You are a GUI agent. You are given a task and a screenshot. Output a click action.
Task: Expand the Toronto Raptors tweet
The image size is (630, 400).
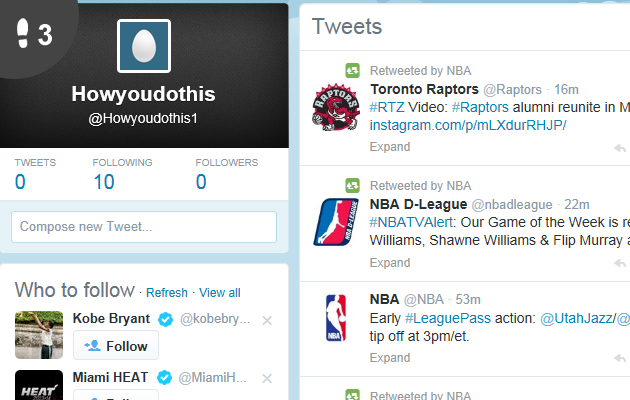pos(390,147)
